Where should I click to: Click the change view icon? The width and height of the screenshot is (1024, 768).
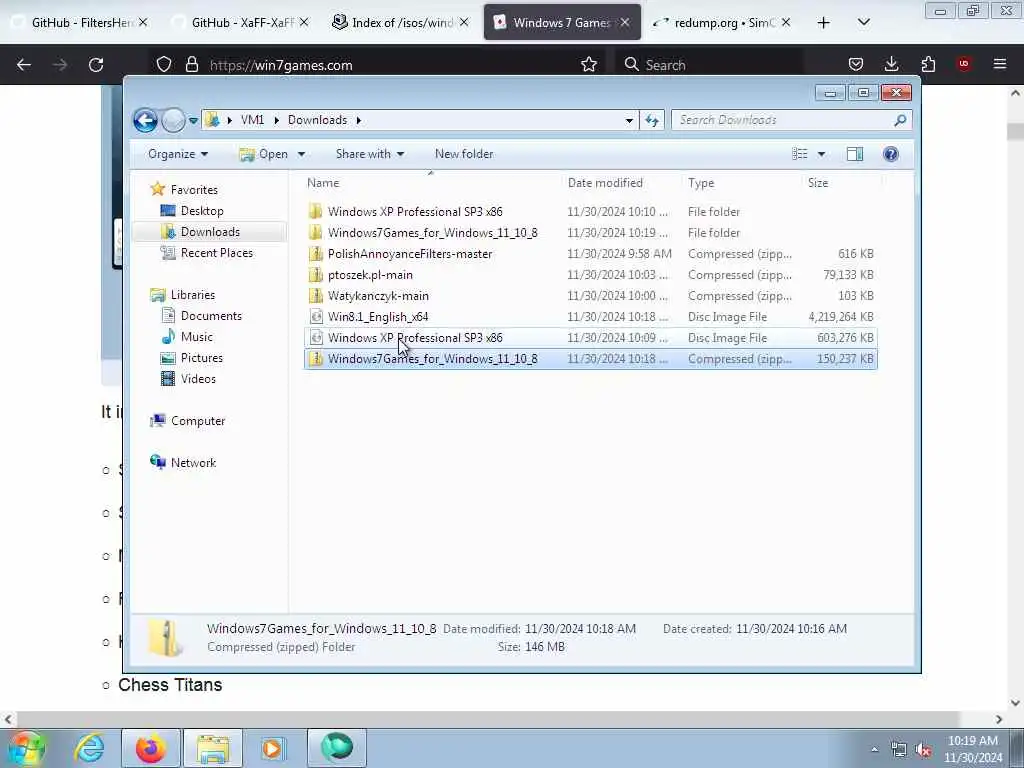click(x=800, y=154)
